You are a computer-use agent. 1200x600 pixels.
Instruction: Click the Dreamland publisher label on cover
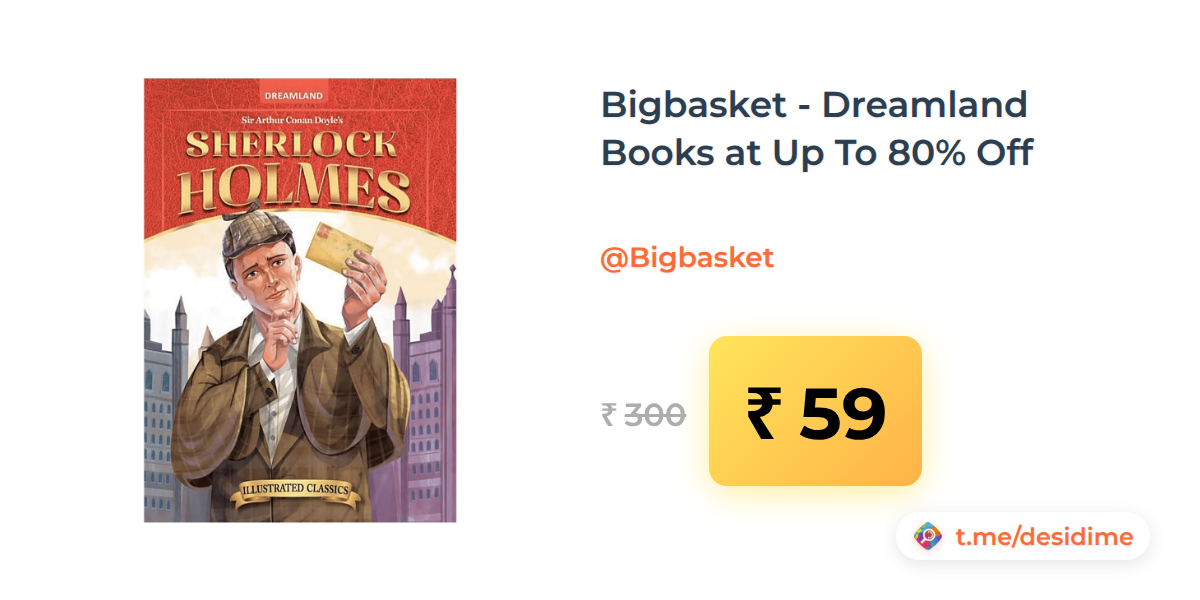[x=293, y=95]
